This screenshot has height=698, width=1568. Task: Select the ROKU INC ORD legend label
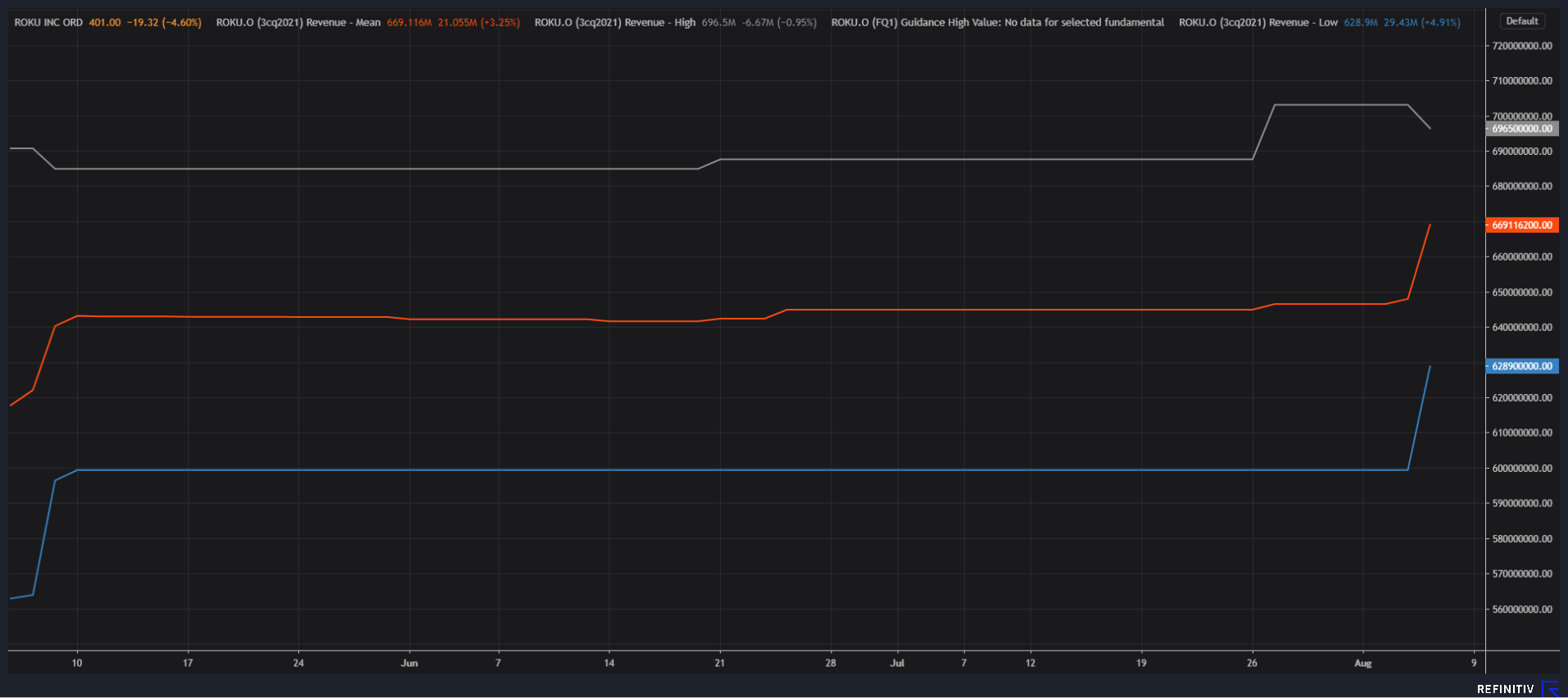48,23
